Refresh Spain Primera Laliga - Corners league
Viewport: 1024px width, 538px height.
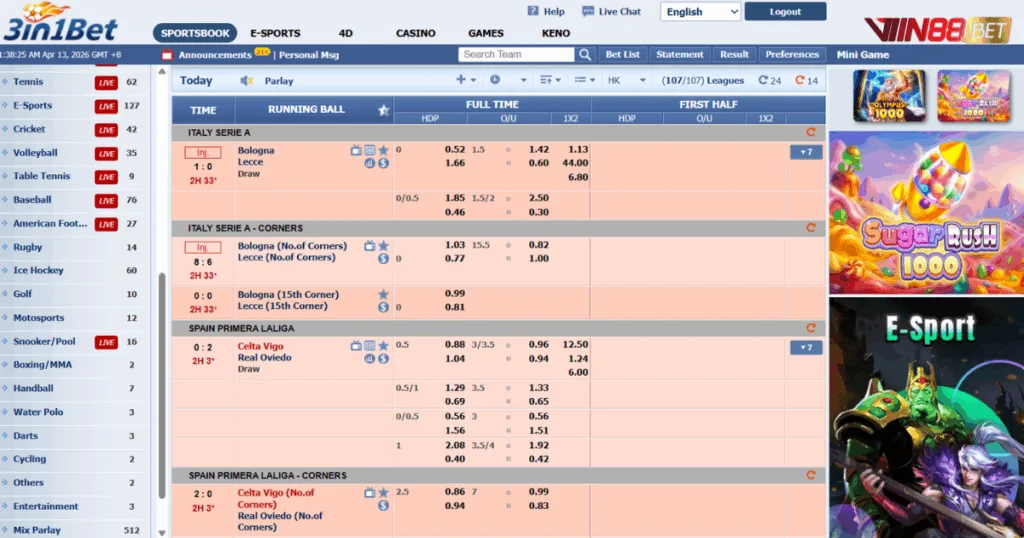point(811,475)
